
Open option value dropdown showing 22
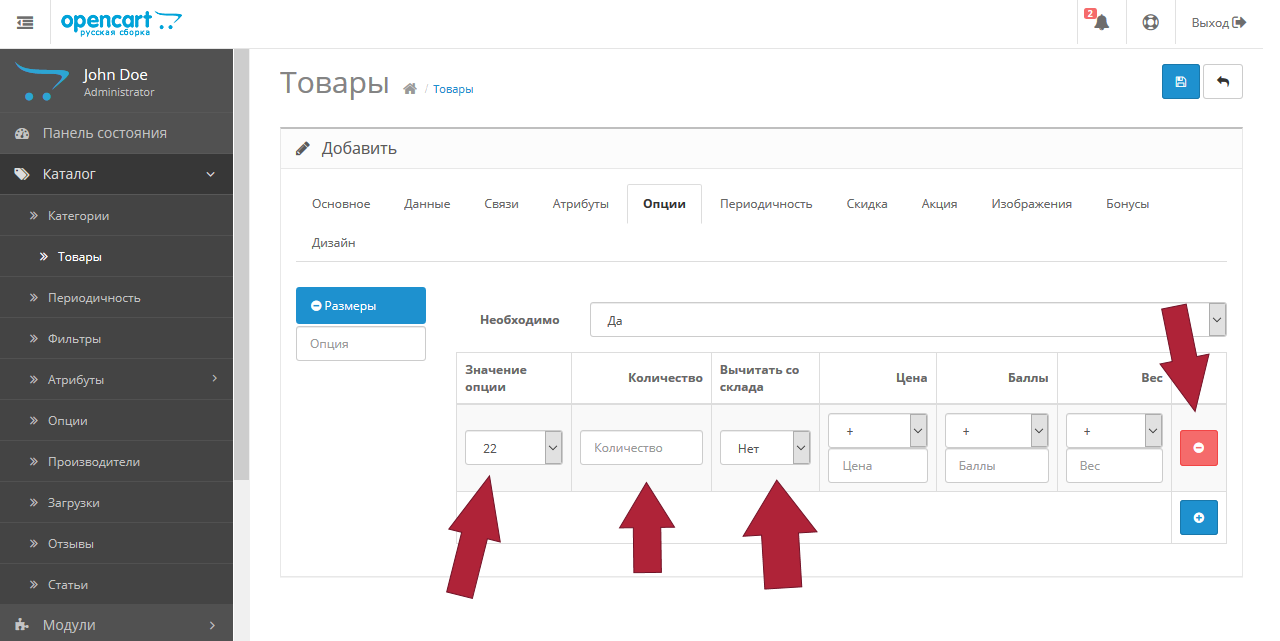click(x=514, y=448)
